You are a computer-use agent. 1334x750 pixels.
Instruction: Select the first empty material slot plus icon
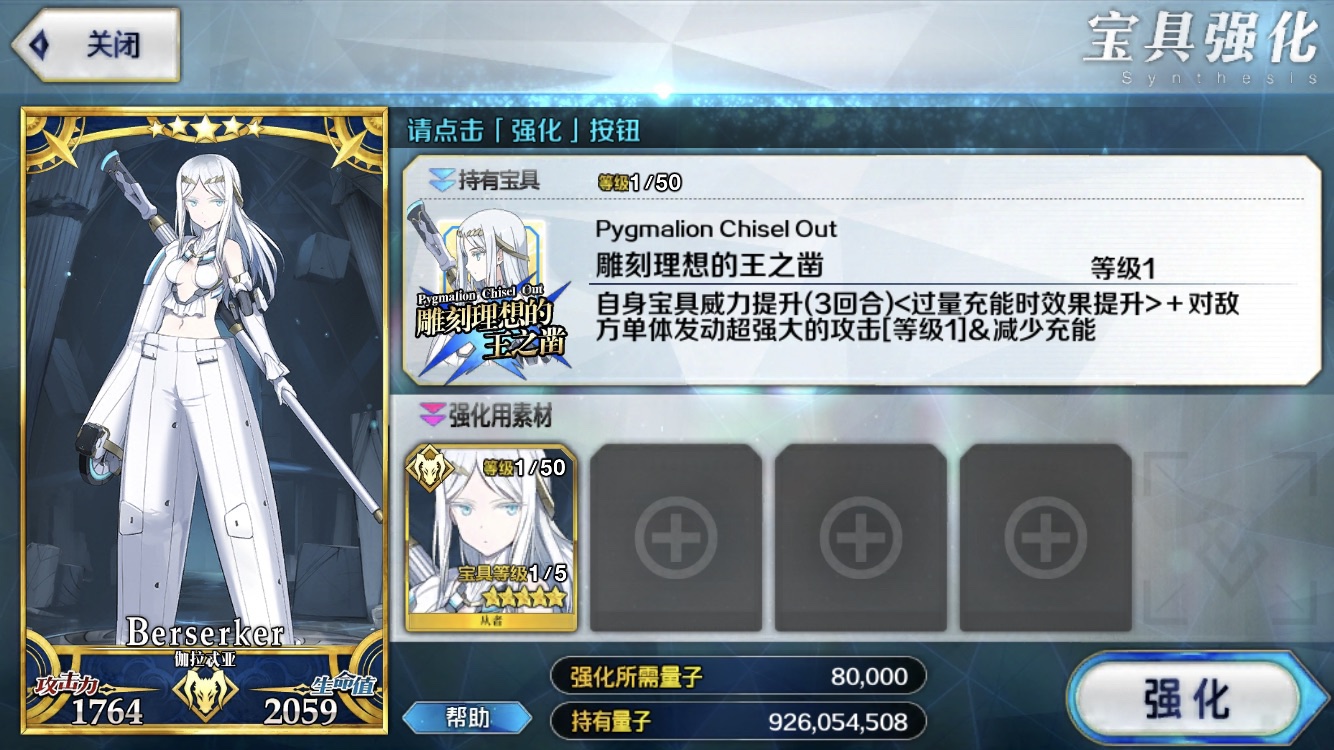pyautogui.click(x=676, y=538)
